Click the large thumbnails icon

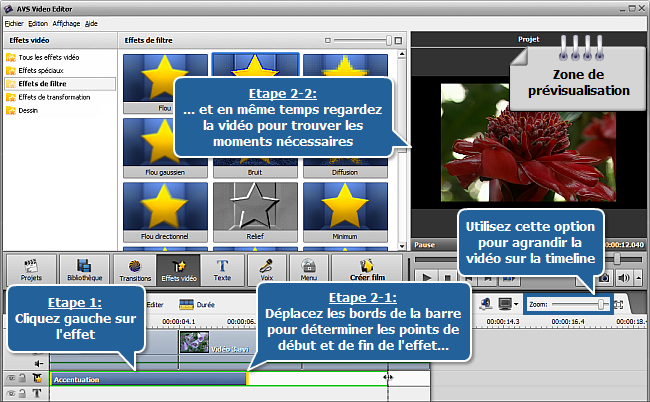coord(398,40)
